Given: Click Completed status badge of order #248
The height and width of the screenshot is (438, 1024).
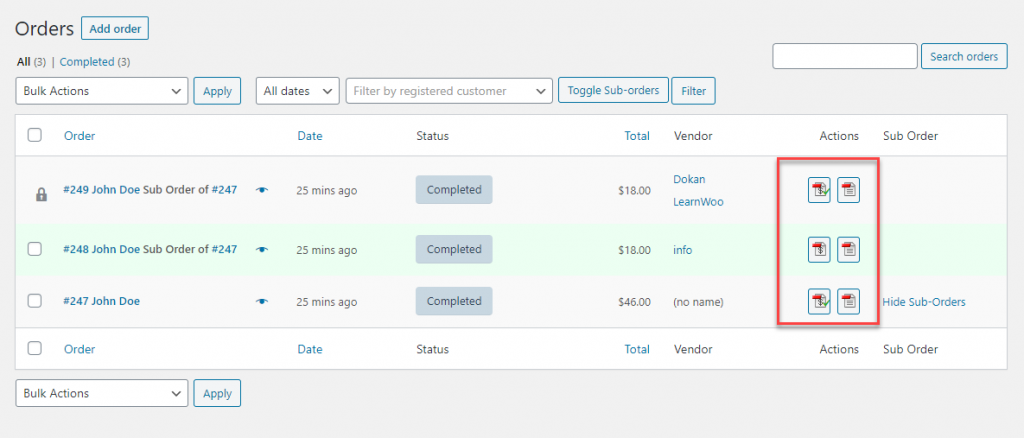Looking at the screenshot, I should [x=454, y=249].
